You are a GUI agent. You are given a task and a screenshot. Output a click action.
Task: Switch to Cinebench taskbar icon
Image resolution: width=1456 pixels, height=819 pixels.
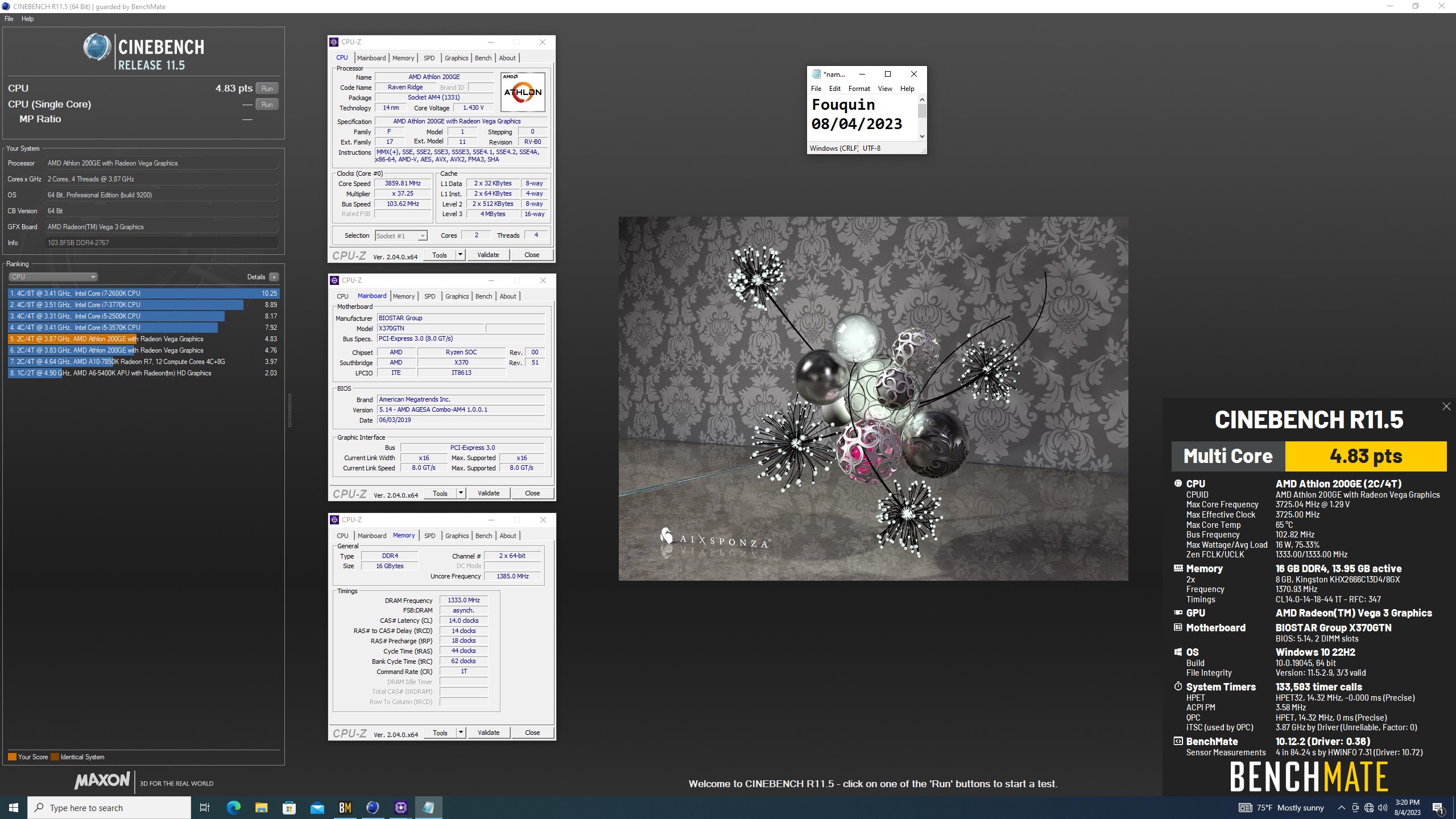pyautogui.click(x=373, y=808)
